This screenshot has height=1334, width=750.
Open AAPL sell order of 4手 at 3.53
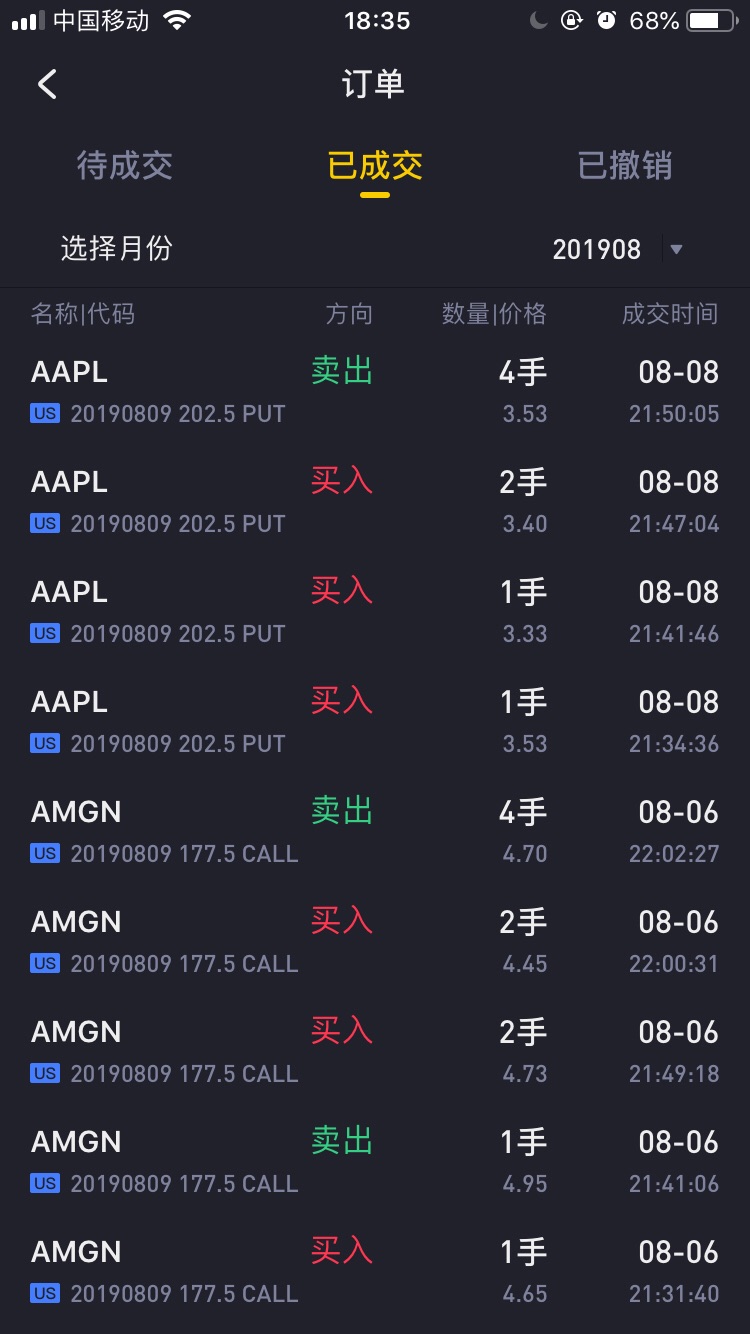click(375, 391)
